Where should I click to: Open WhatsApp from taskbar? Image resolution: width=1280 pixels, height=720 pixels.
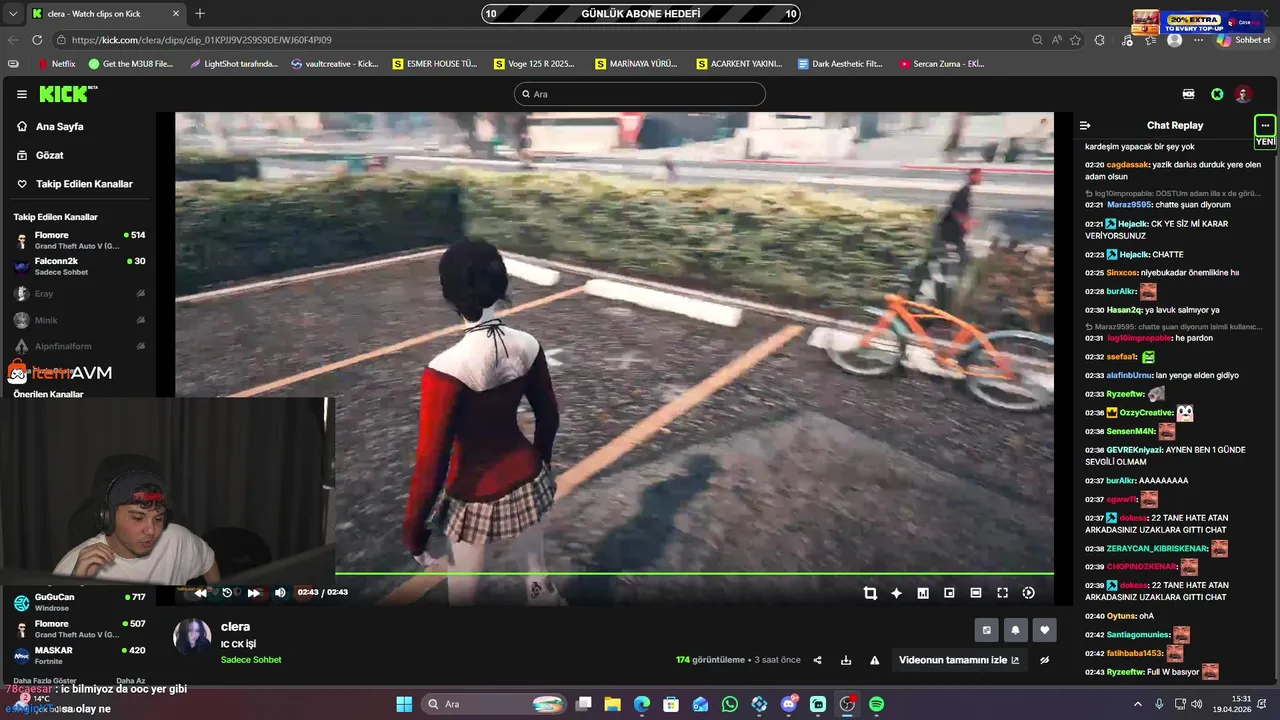point(730,704)
